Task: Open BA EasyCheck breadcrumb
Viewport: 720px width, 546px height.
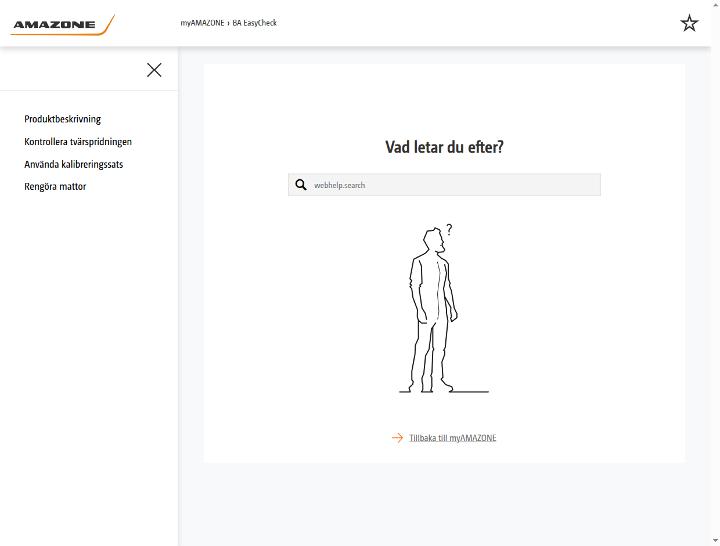Action: tap(254, 23)
